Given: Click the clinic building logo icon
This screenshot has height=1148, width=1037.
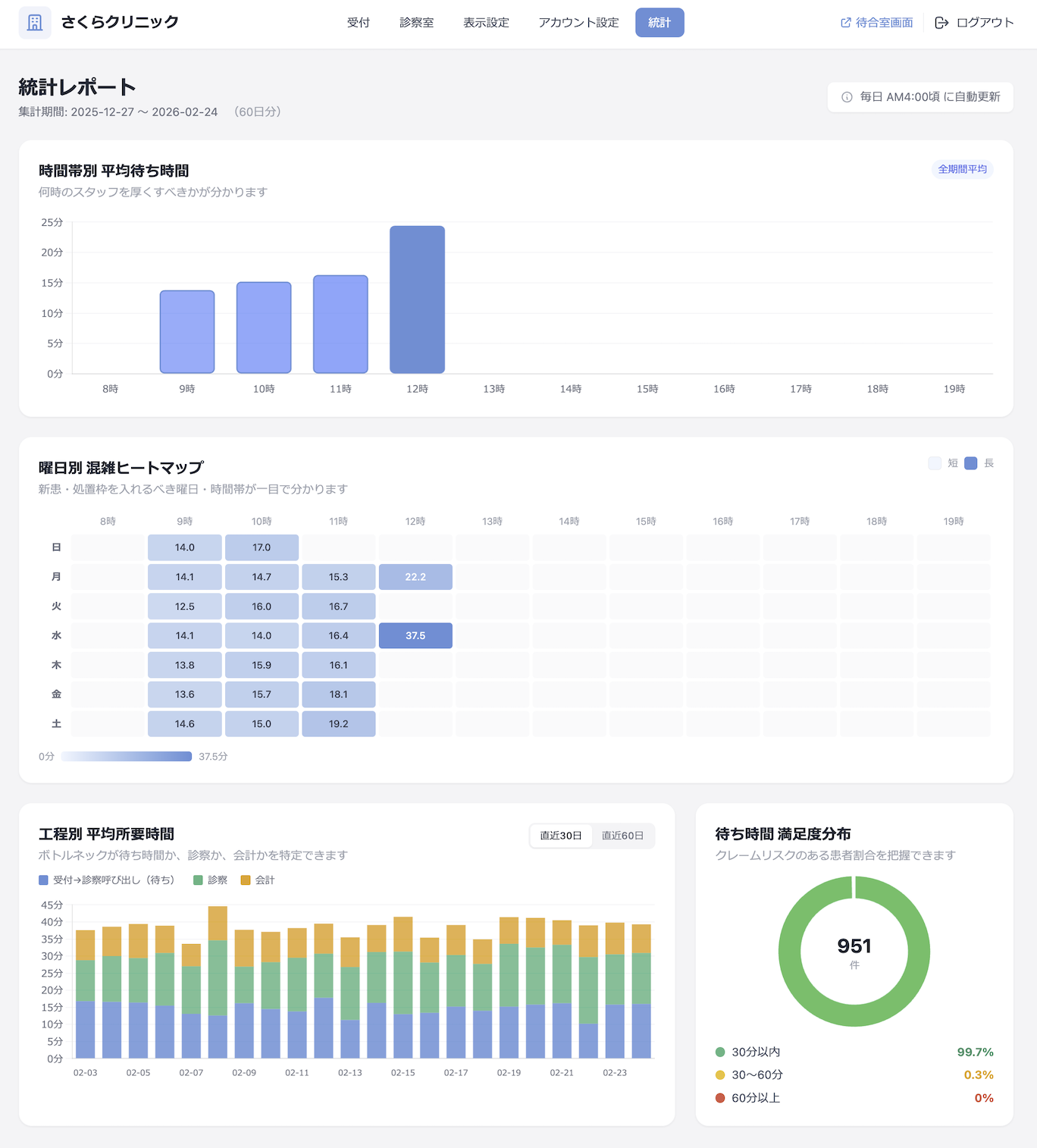Looking at the screenshot, I should 35,23.
